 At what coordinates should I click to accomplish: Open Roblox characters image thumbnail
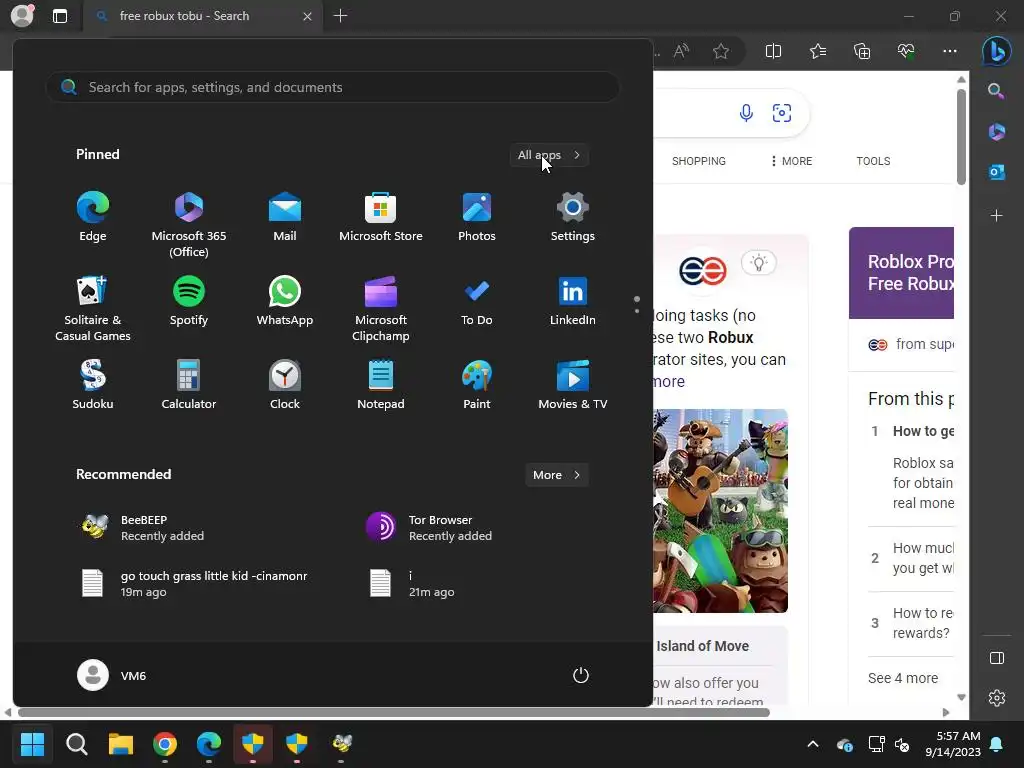point(720,511)
